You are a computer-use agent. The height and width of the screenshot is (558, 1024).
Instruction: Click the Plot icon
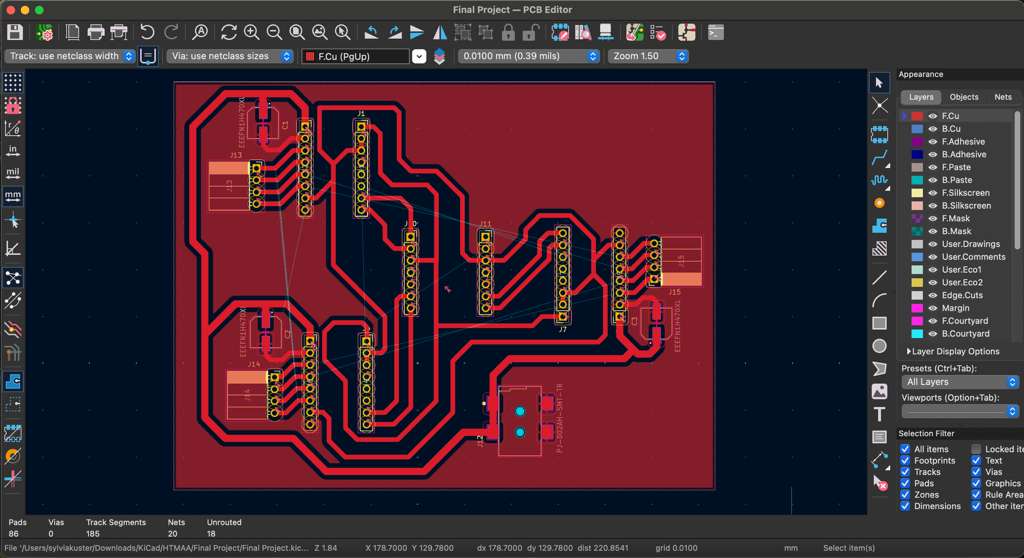pos(119,32)
